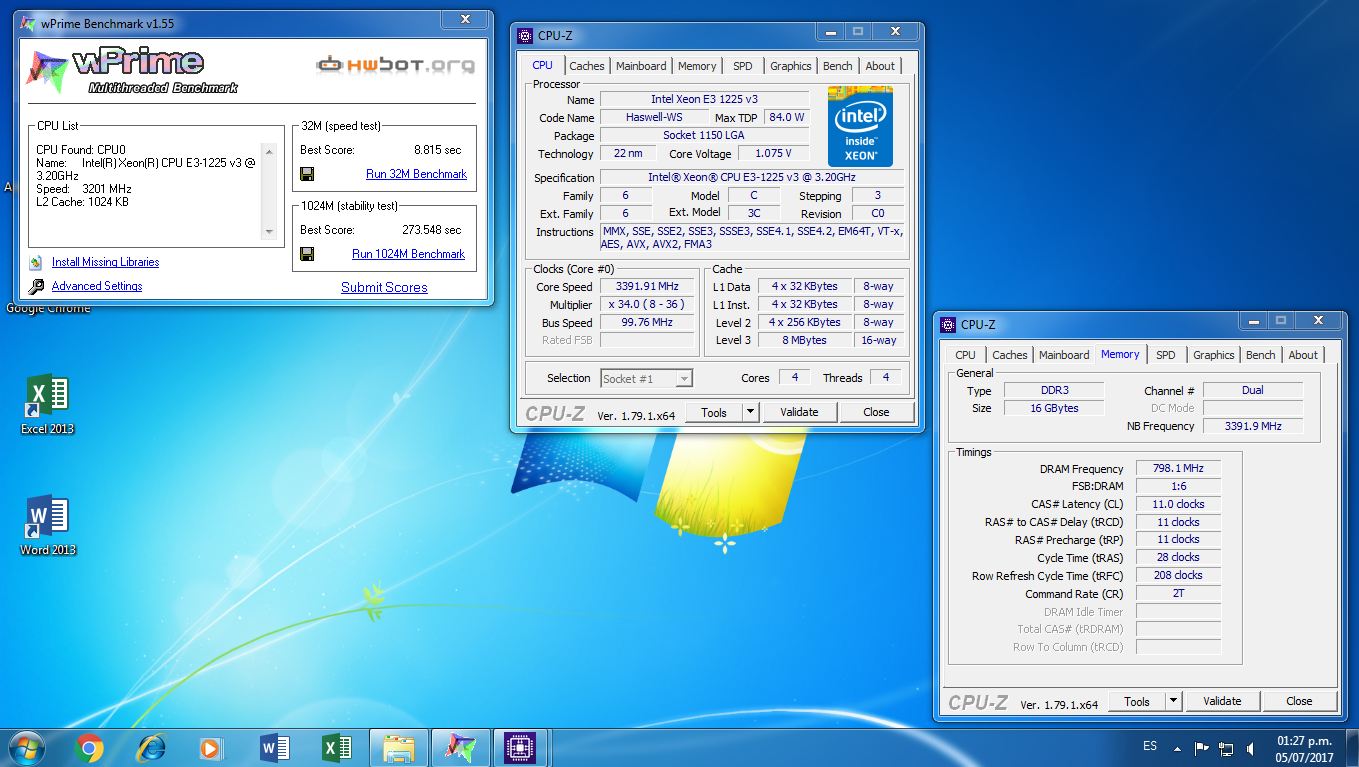Click Validate in main CPU-Z window
Screen dimensions: 1359x767
pos(799,412)
